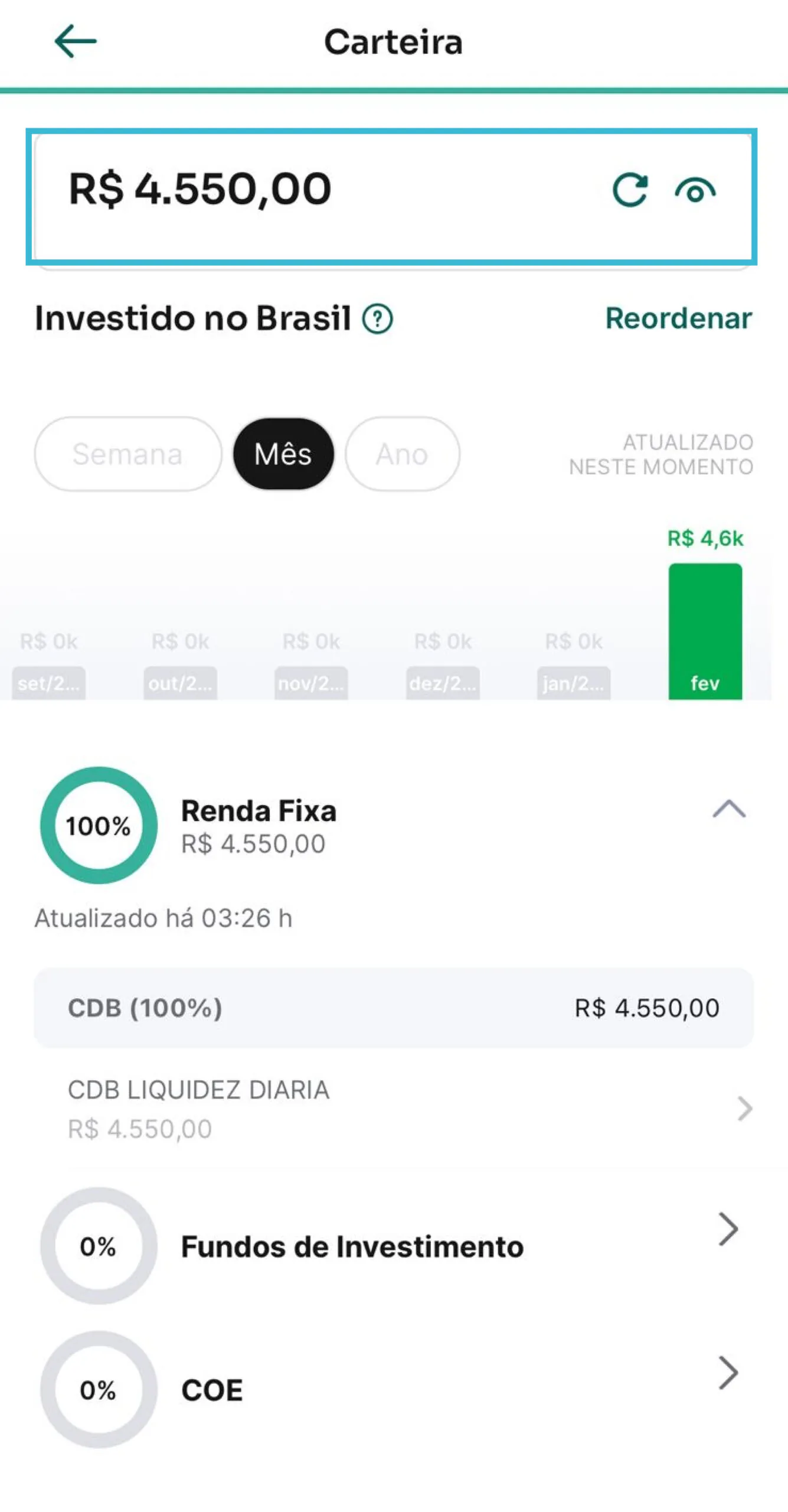Screen dimensions: 788x1512
Task: Select the Mês period tab
Action: [x=283, y=454]
